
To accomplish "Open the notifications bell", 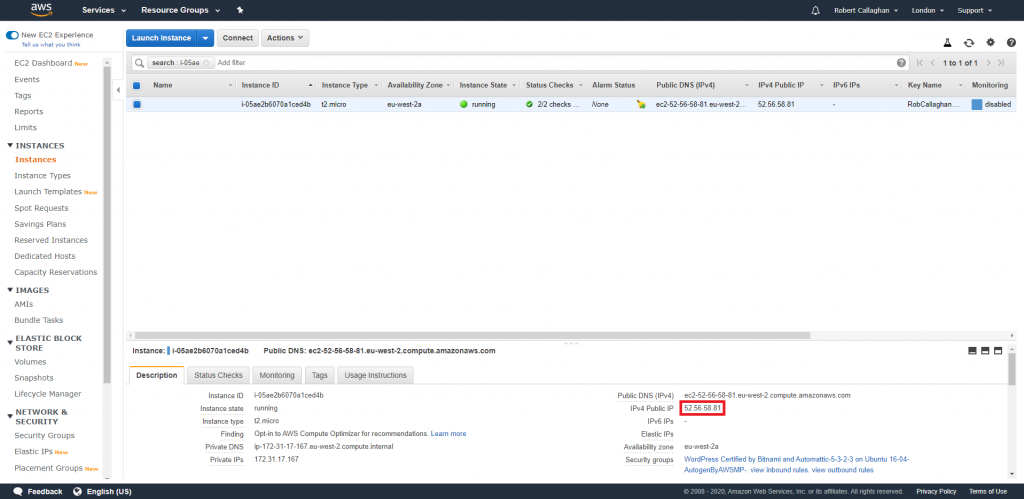I will [815, 10].
